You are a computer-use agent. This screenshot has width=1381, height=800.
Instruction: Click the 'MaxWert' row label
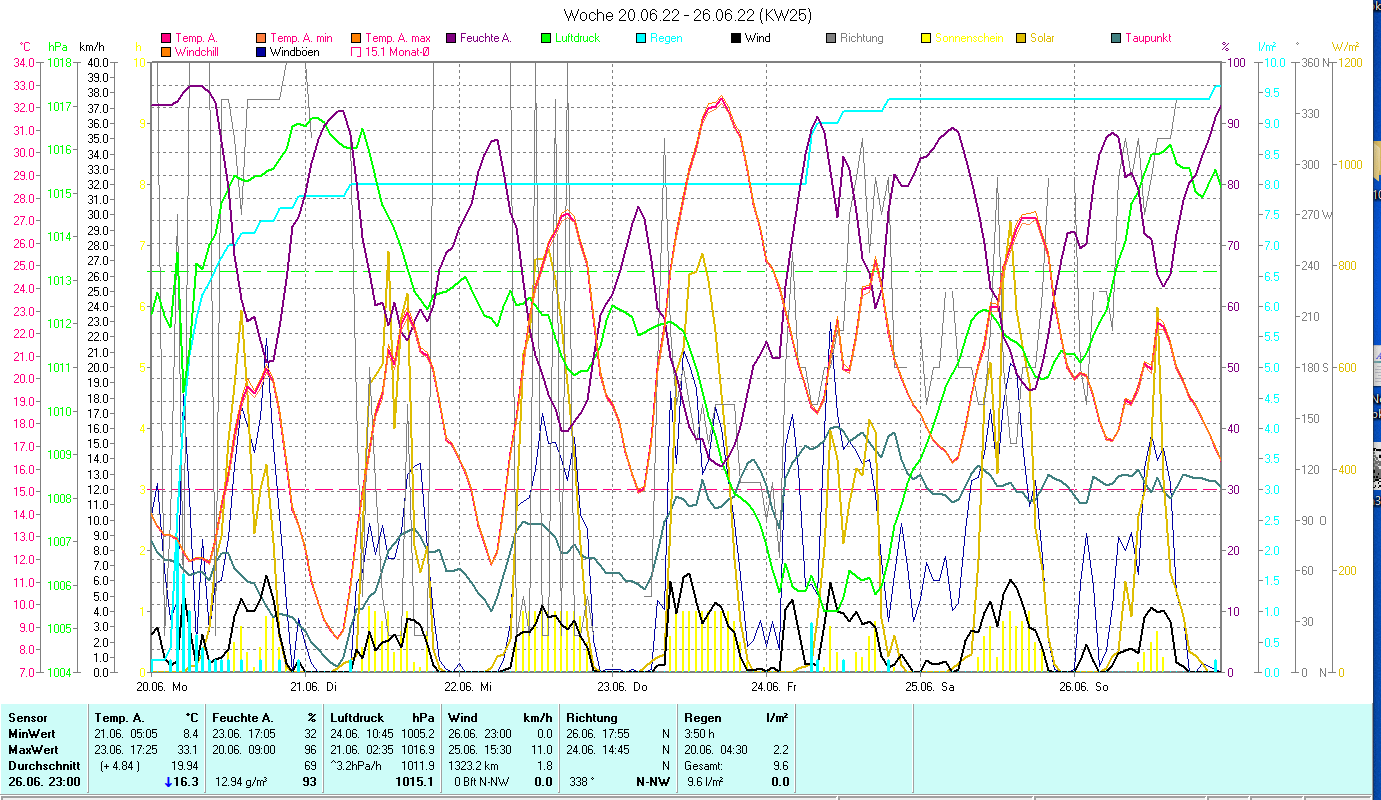[x=32, y=750]
